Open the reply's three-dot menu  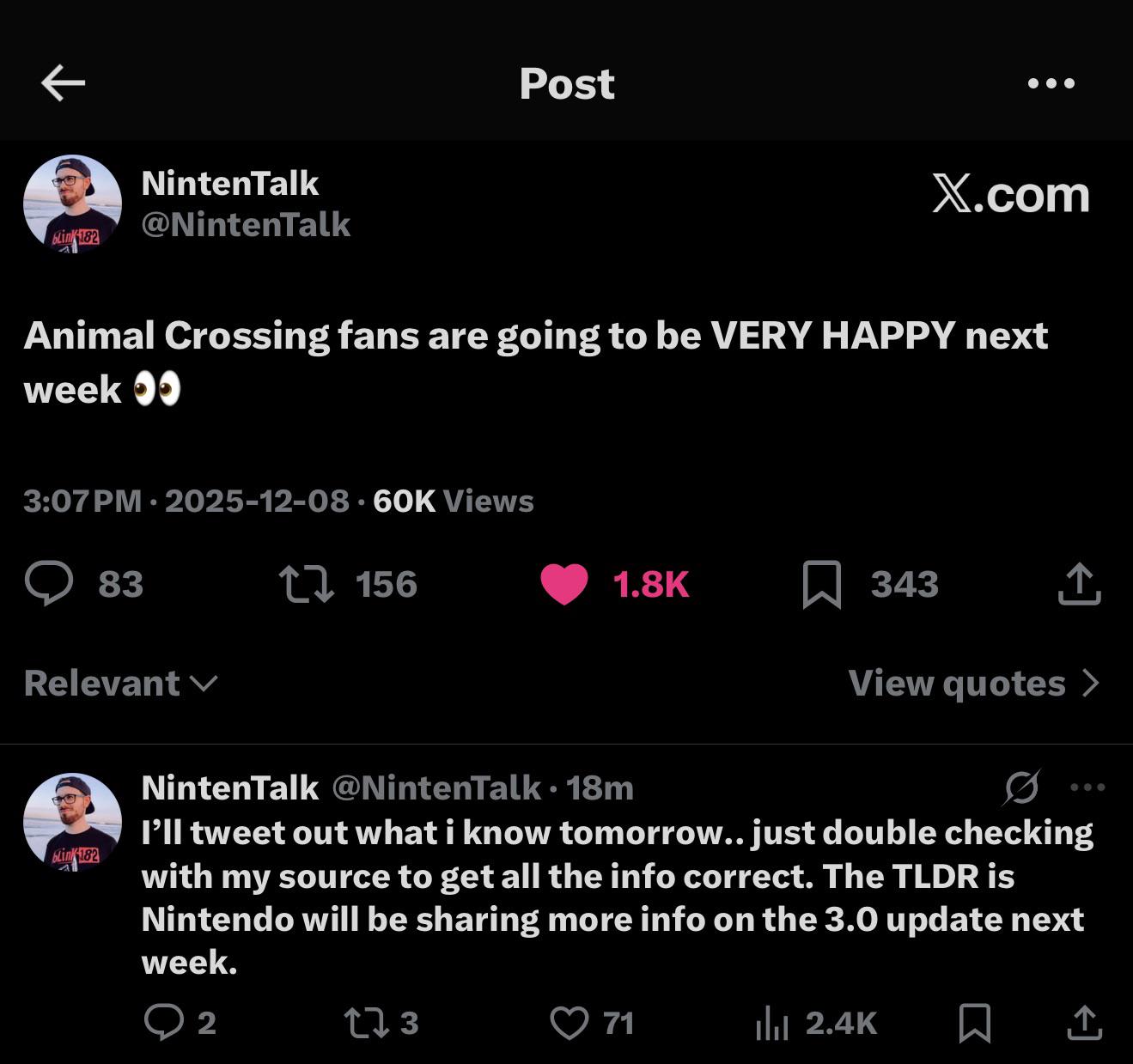(x=1088, y=787)
